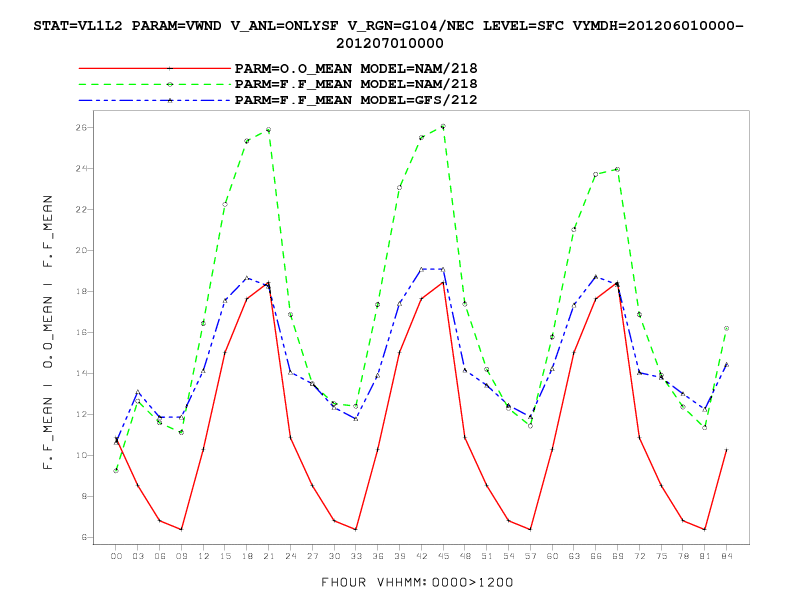Viewport: 792px width, 612px height.
Task: Click x-axis tick label 48
Action: (465, 556)
